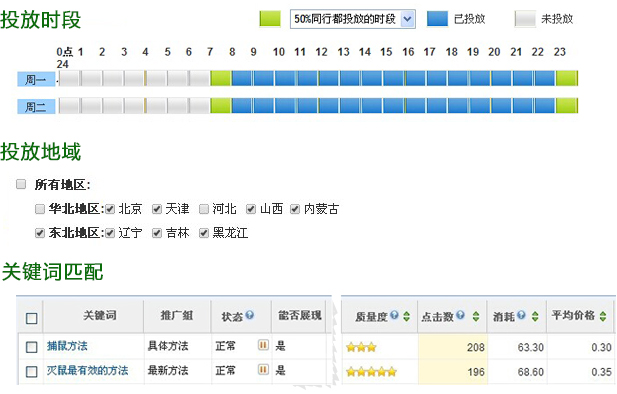Click the five-star rating of 灭鼠最有效的方法
This screenshot has width=617, height=394.
[x=371, y=372]
